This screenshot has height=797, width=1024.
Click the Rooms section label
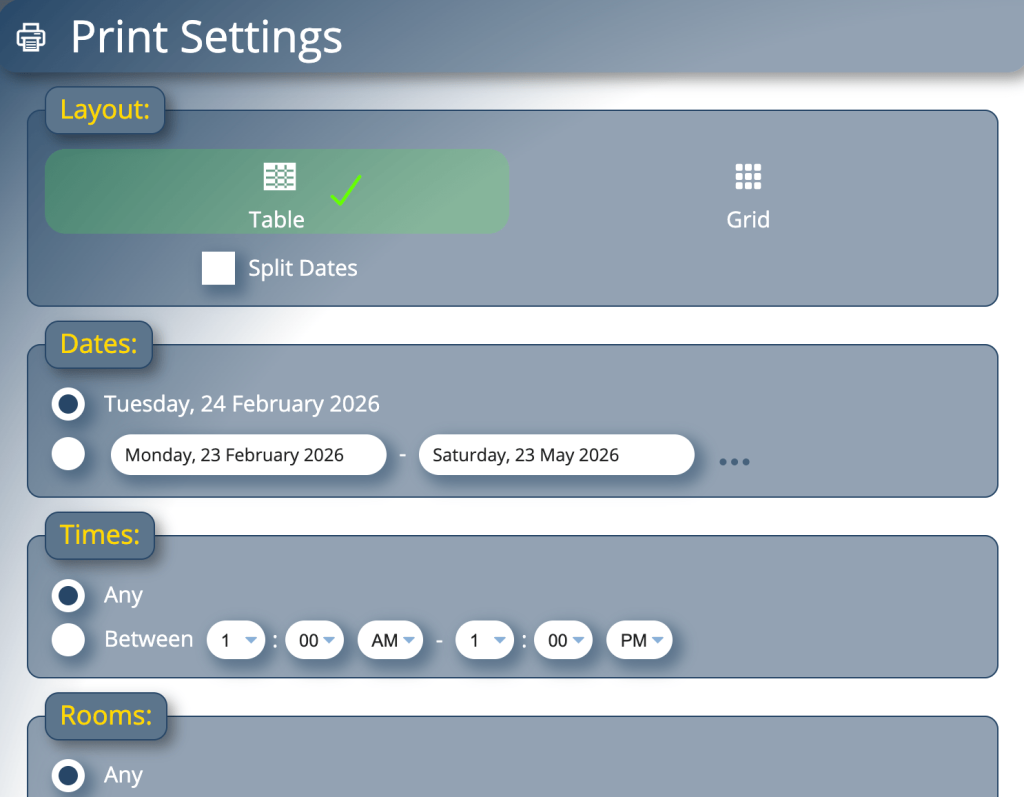(105, 716)
